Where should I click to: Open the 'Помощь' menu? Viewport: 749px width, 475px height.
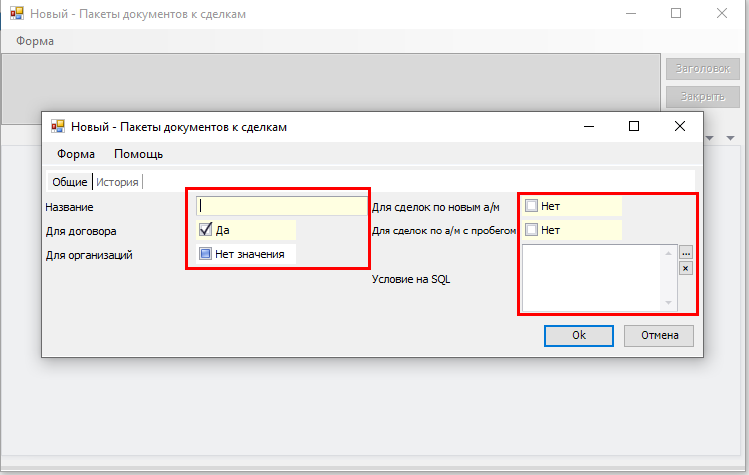(138, 154)
